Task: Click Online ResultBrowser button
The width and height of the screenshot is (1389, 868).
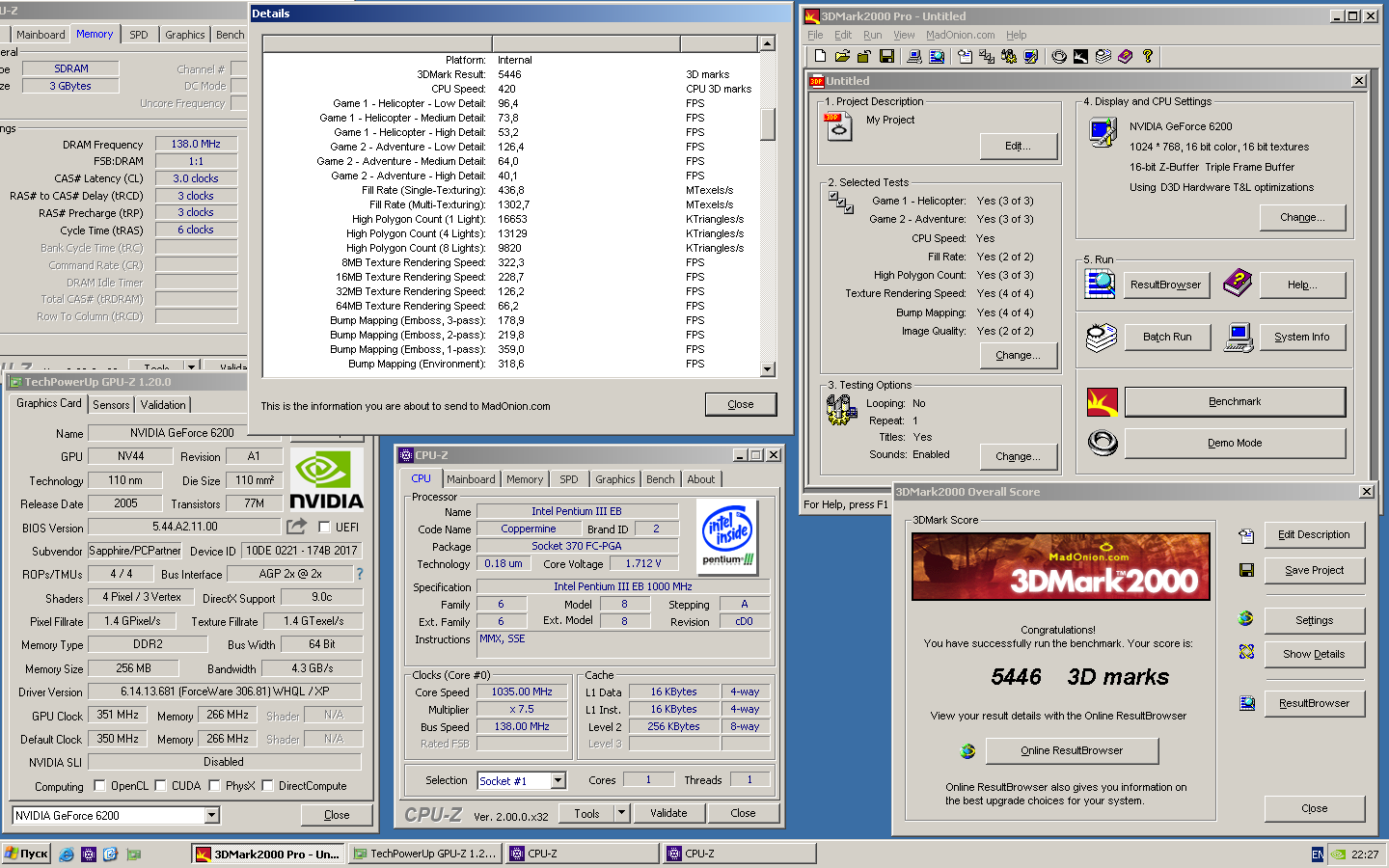Action: 1072,750
